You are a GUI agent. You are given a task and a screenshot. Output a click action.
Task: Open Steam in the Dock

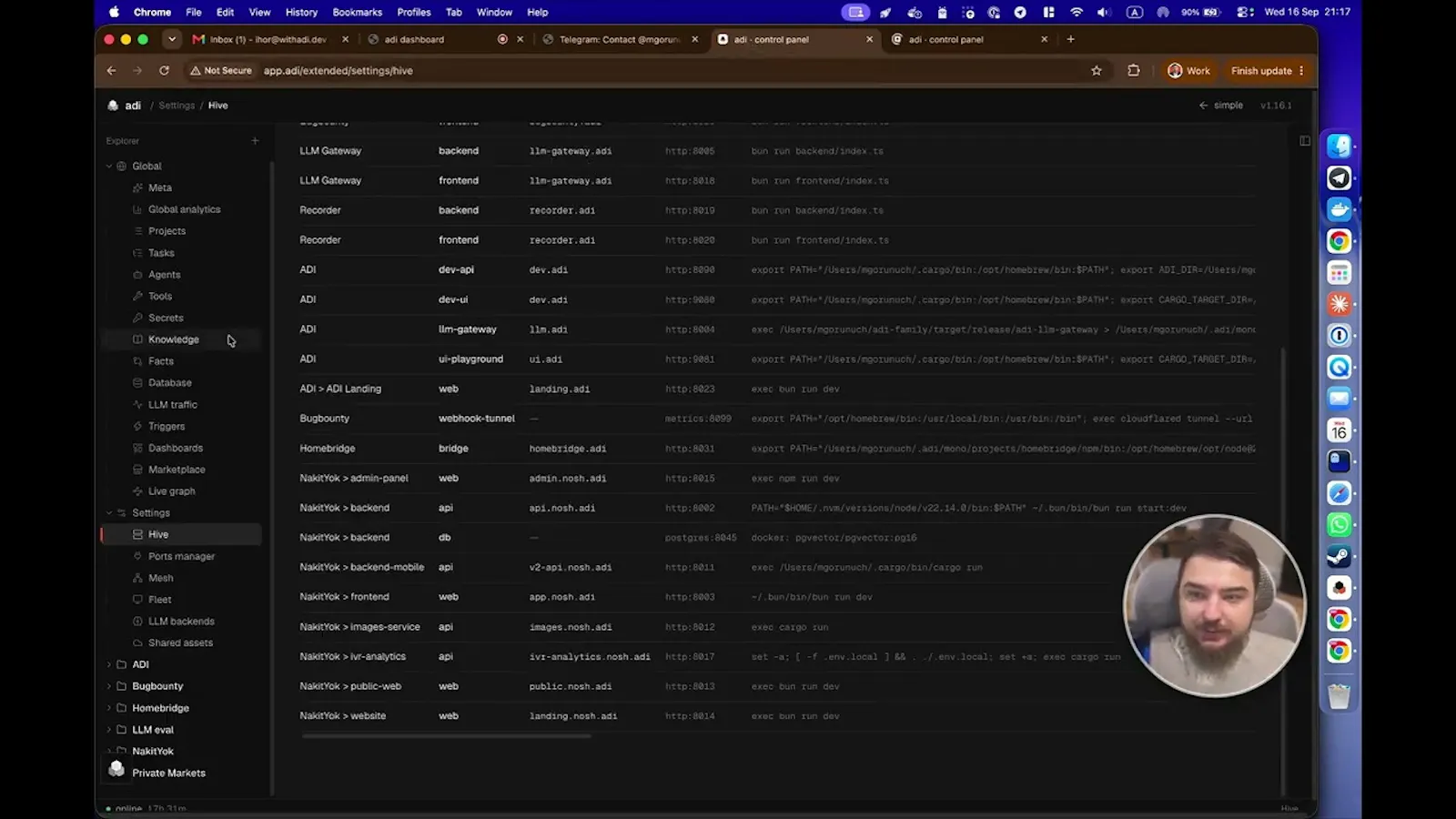coord(1339,556)
